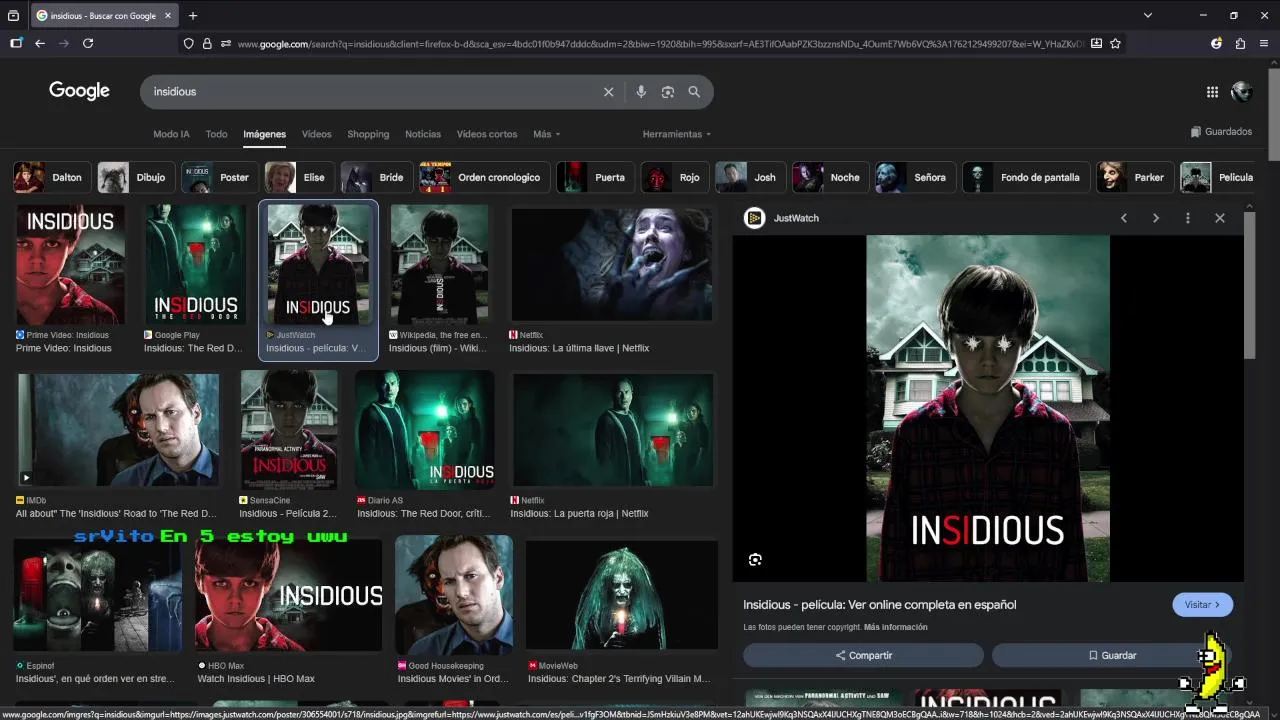The width and height of the screenshot is (1280, 720).
Task: Click the Google logo
Action: point(79,91)
